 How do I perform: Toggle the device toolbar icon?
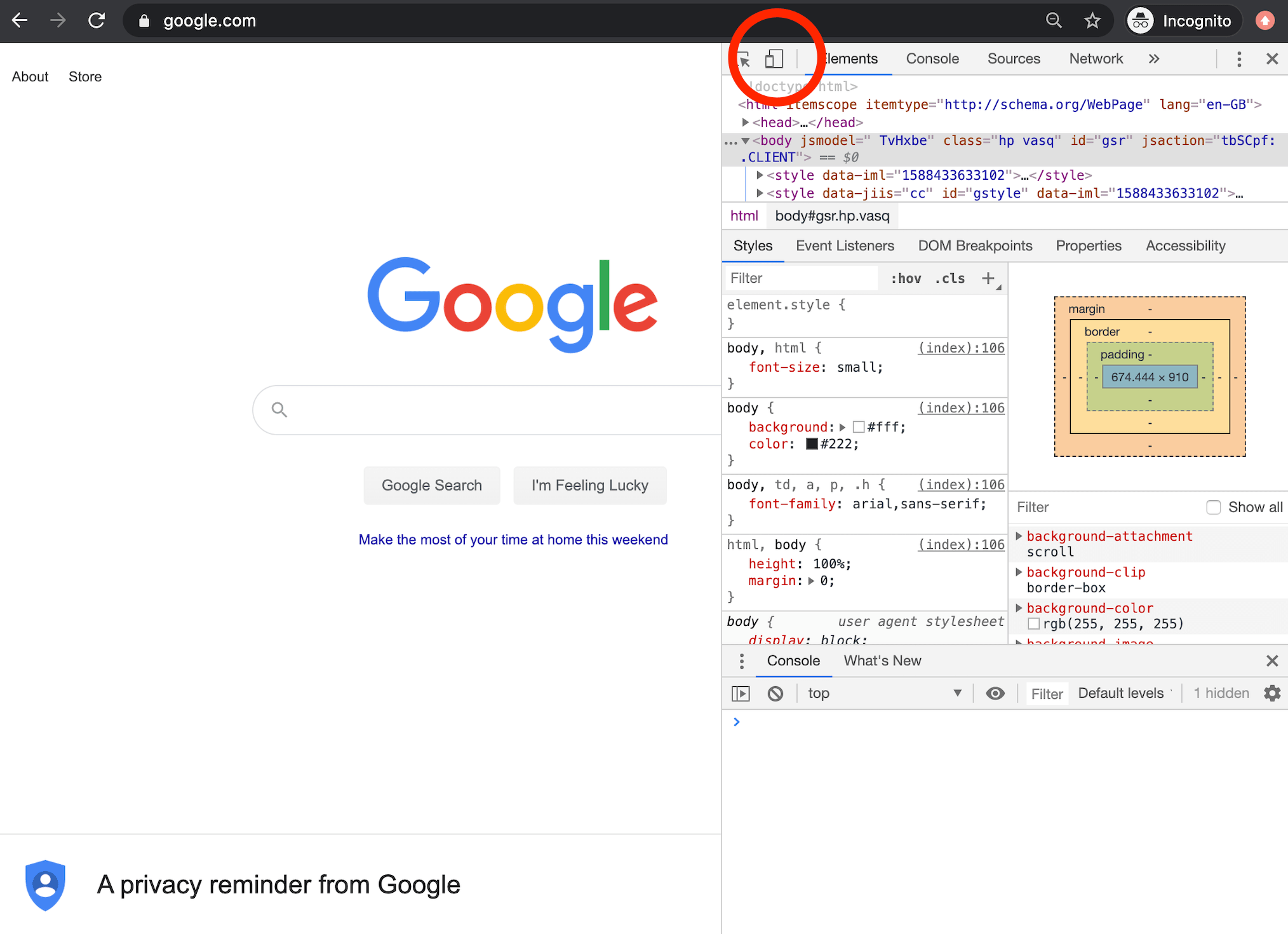(774, 59)
